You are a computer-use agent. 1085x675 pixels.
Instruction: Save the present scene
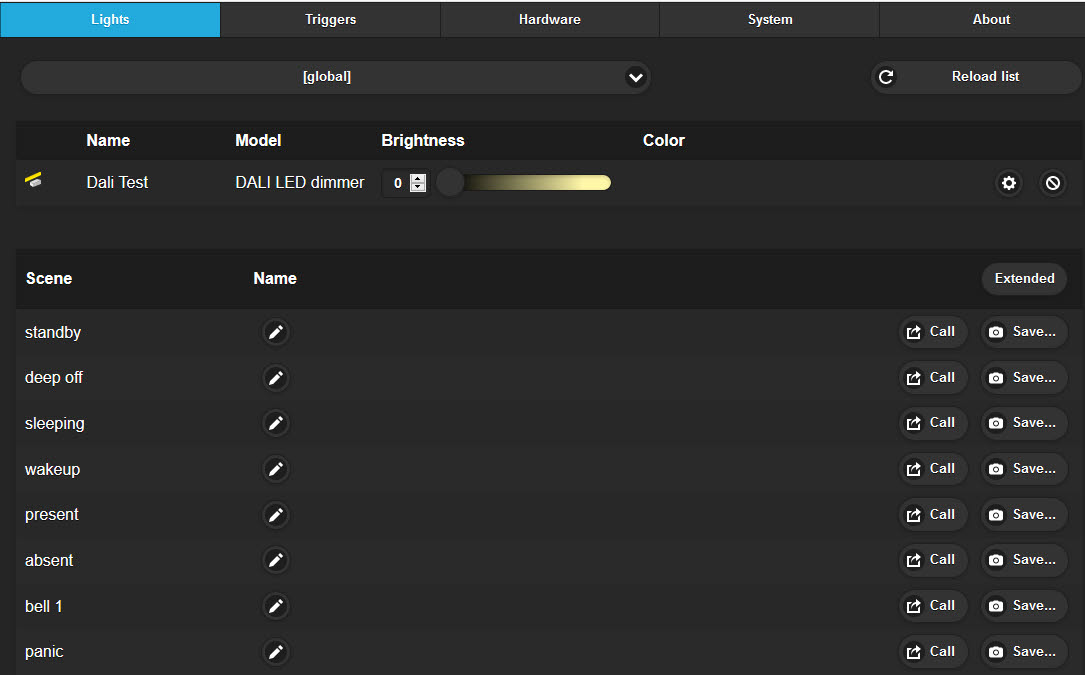[x=1023, y=514]
